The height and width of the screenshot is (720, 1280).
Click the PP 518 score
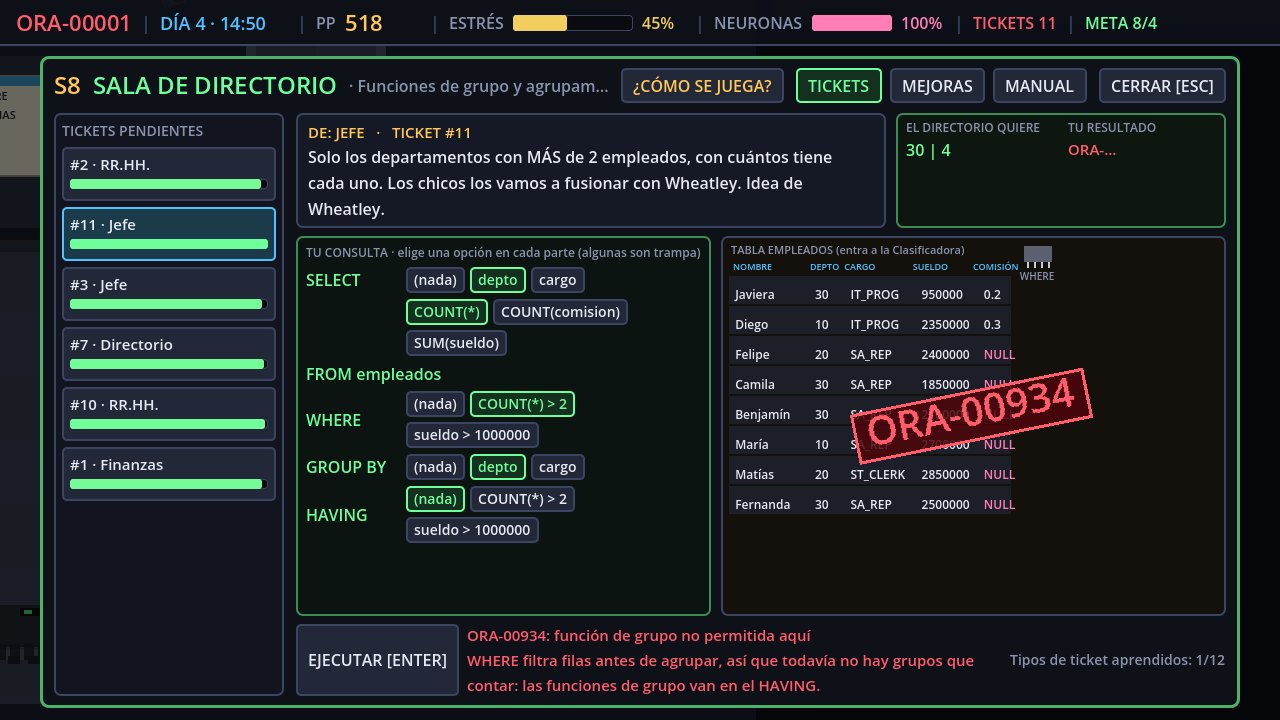point(349,23)
